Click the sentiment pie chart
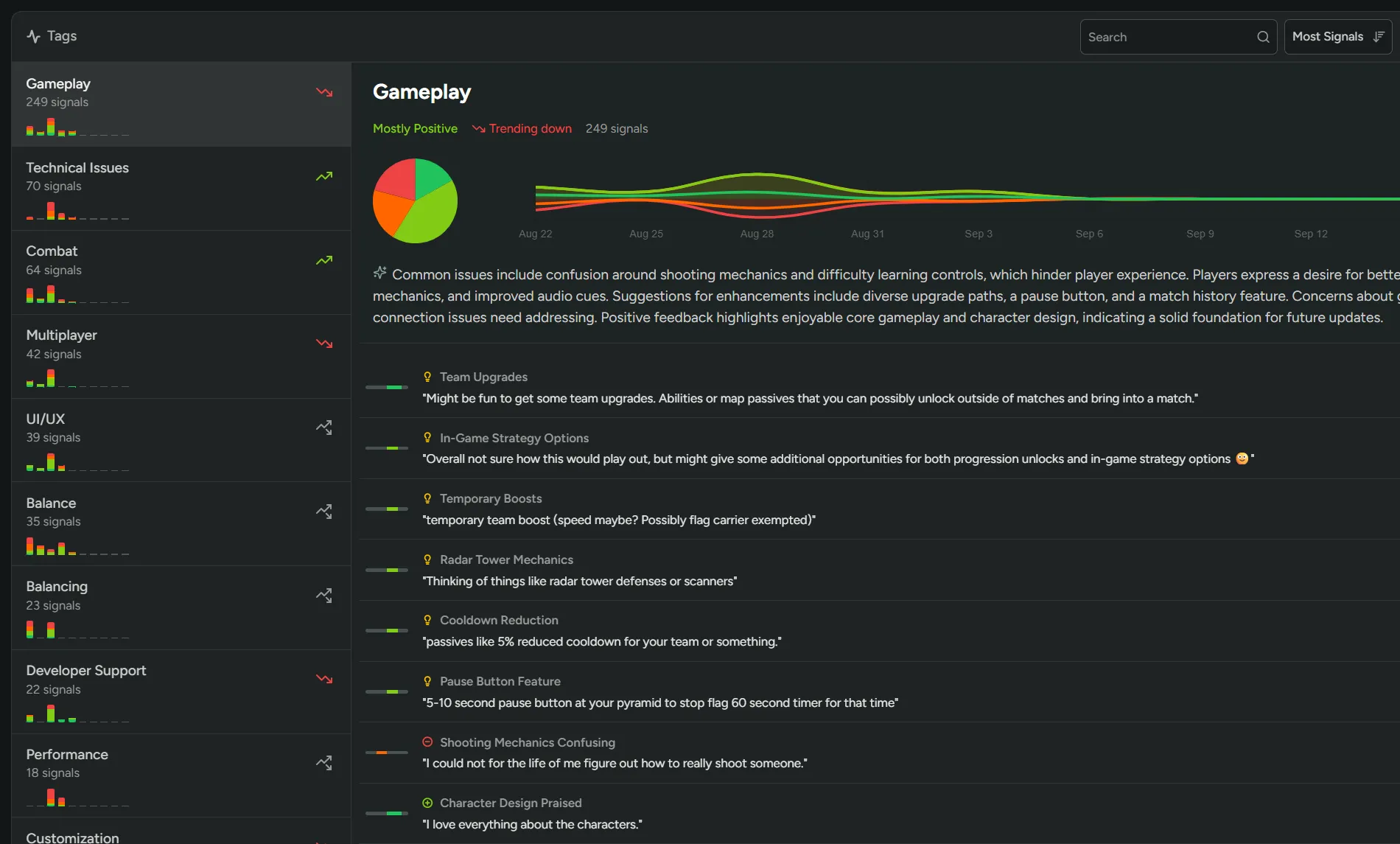The width and height of the screenshot is (1400, 844). pos(416,200)
